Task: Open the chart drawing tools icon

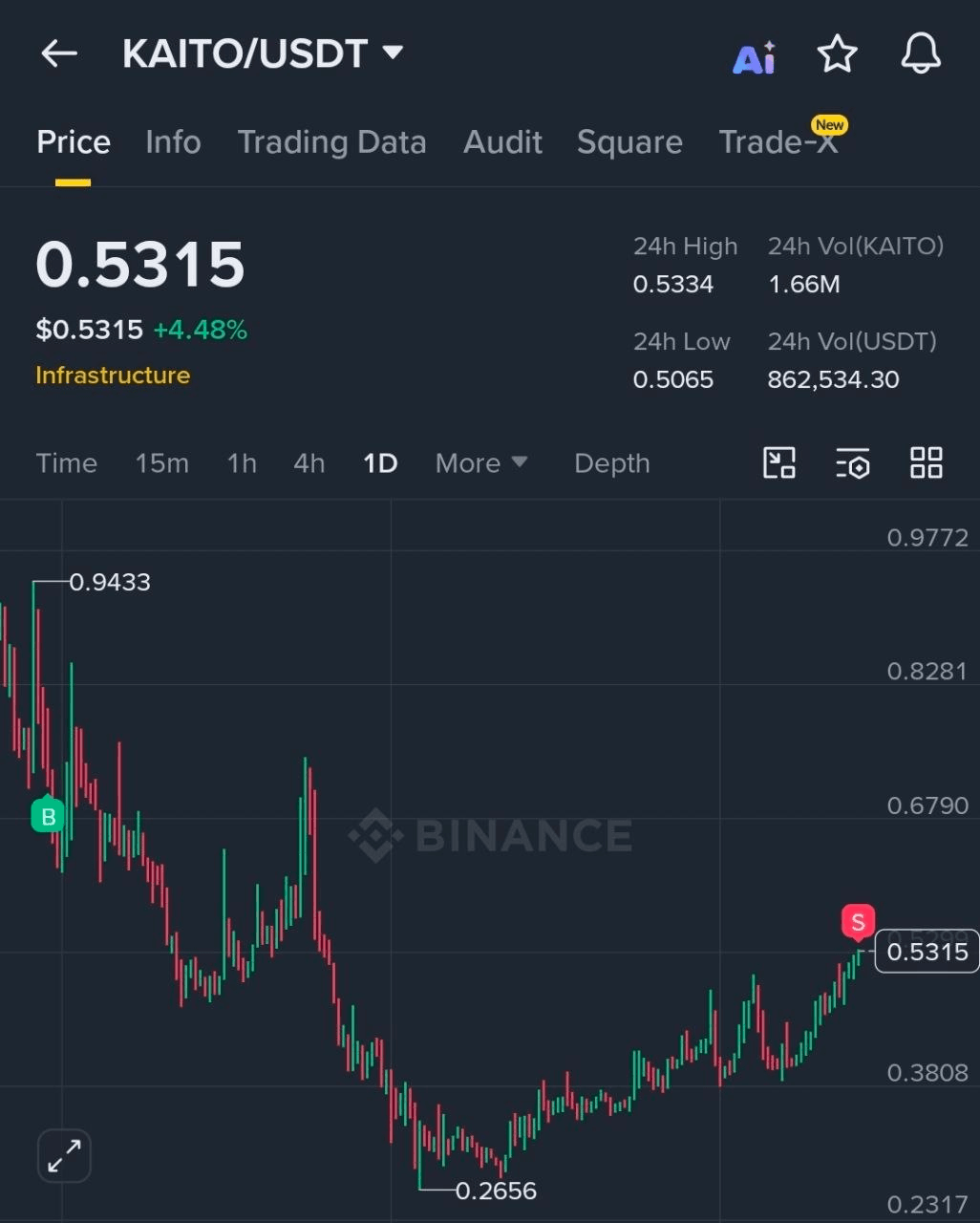Action: (x=779, y=463)
